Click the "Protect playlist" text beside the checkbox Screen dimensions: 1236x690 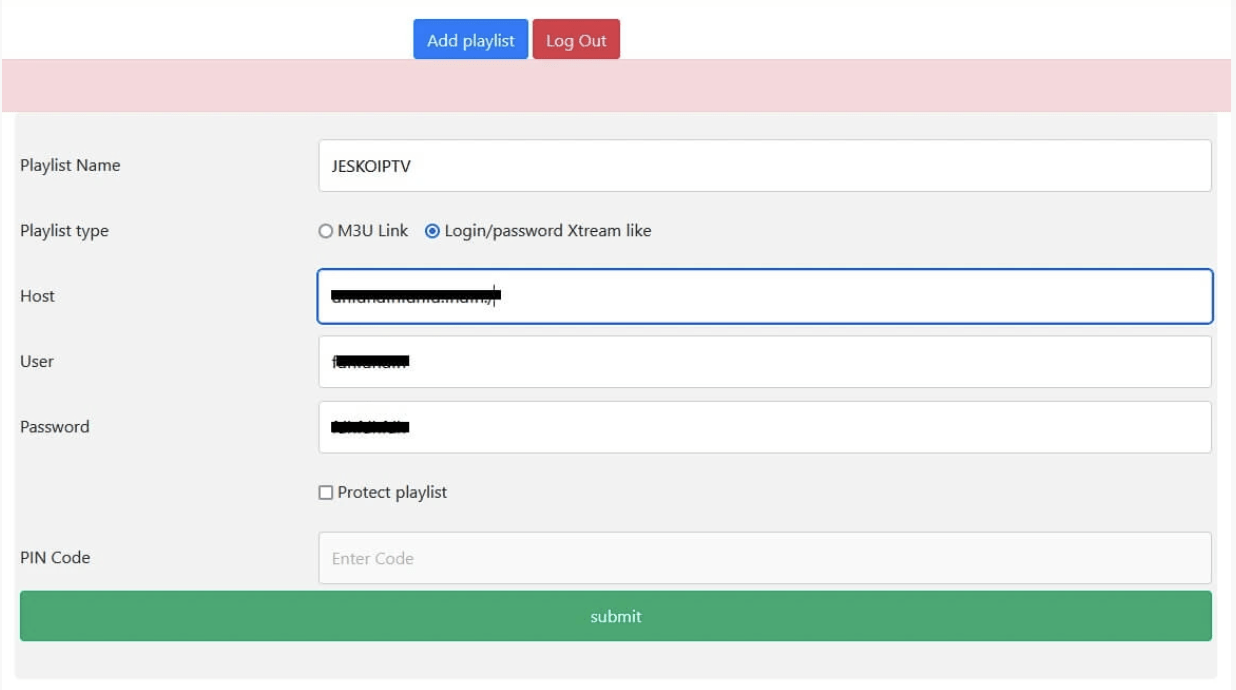(392, 493)
